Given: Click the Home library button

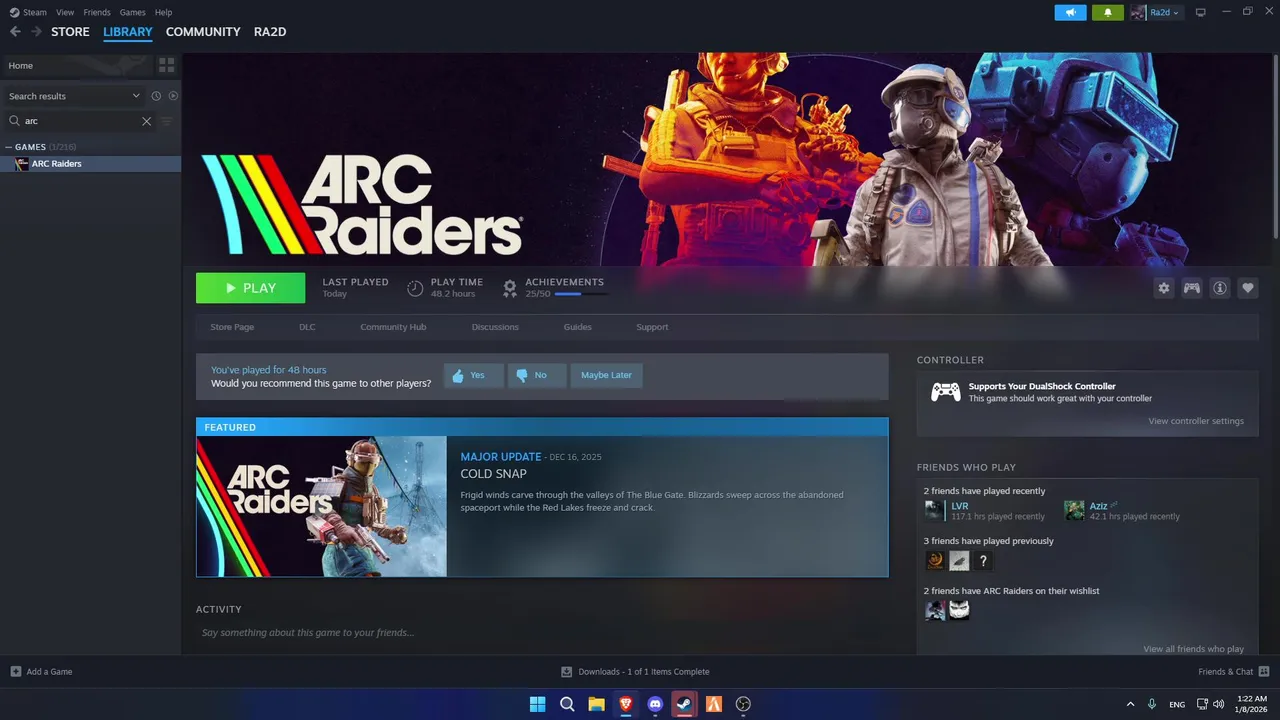Looking at the screenshot, I should (x=76, y=65).
